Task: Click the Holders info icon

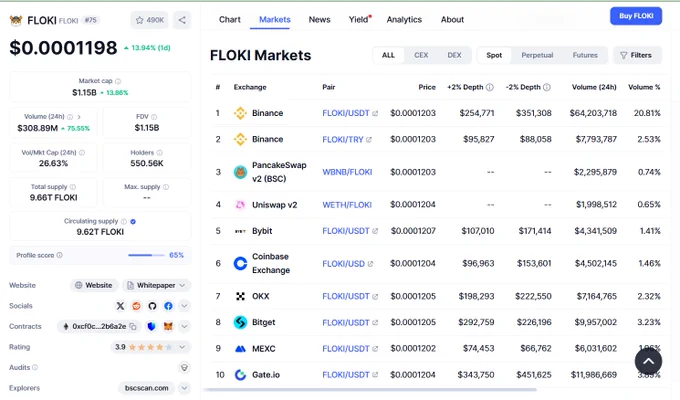Action: 160,153
